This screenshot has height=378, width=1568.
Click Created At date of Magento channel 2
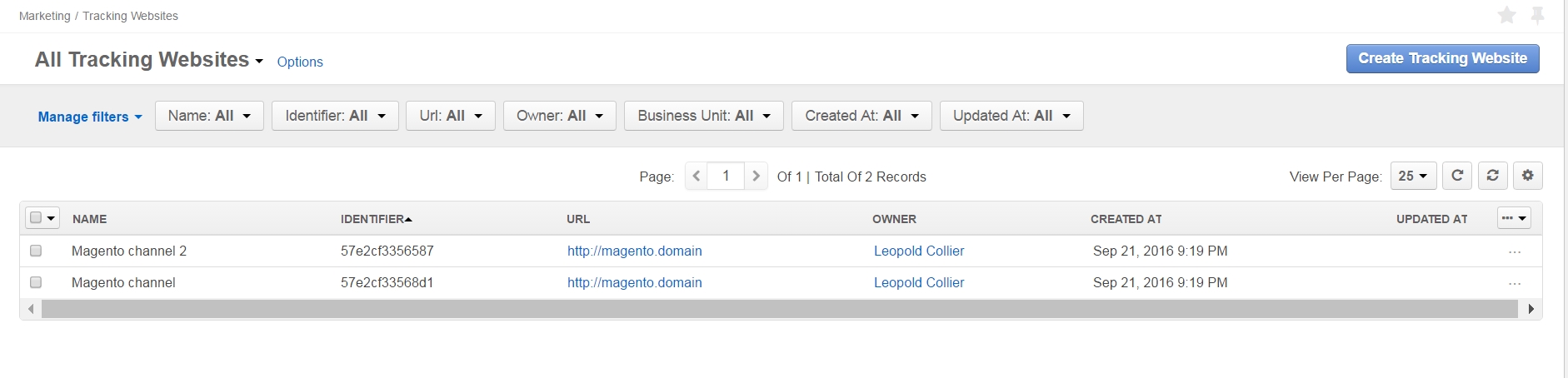click(1161, 251)
